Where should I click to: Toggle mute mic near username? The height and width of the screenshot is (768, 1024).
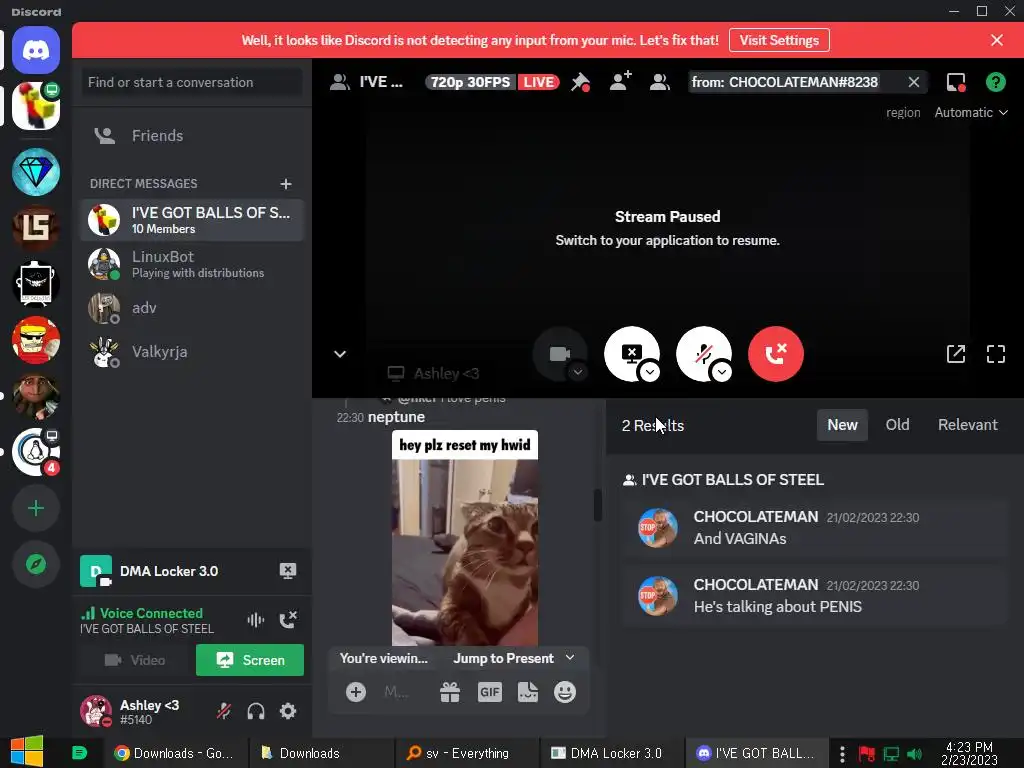pyautogui.click(x=223, y=711)
